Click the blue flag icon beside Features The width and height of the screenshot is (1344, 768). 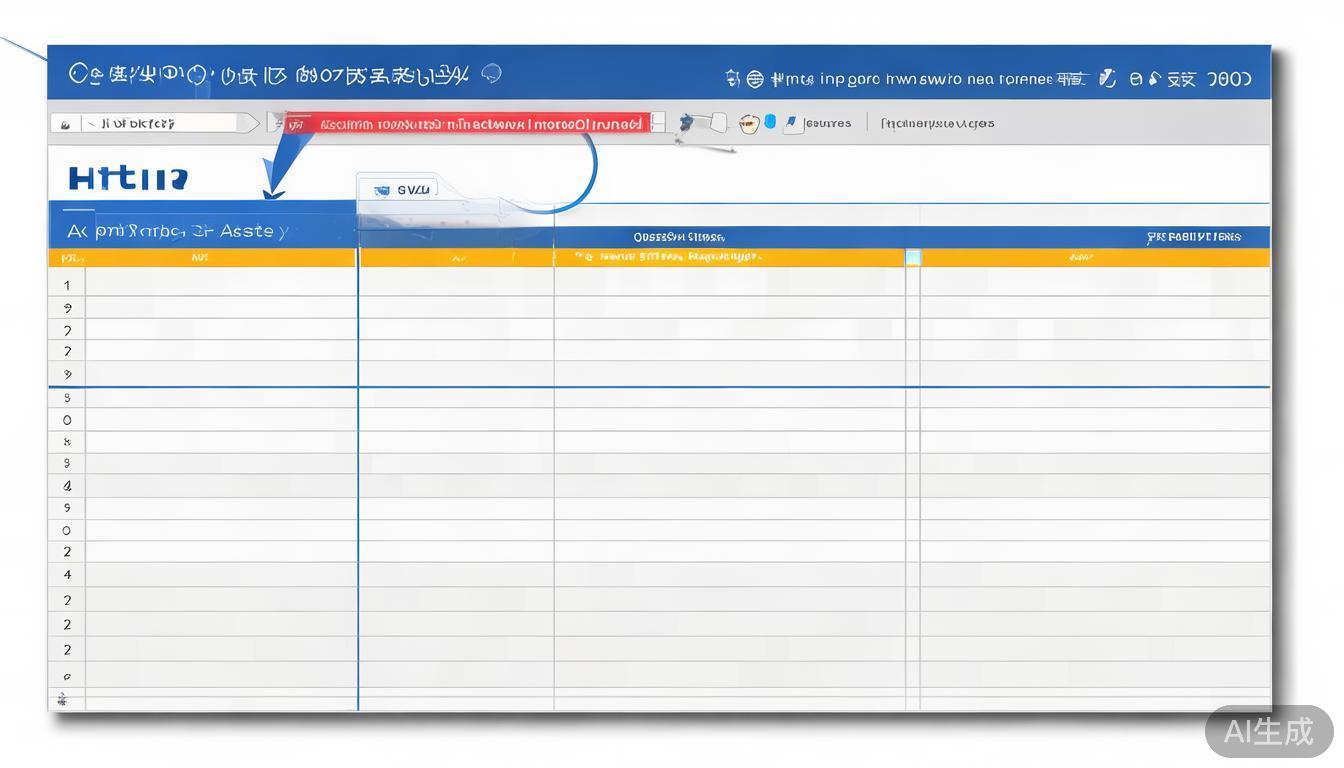point(791,123)
